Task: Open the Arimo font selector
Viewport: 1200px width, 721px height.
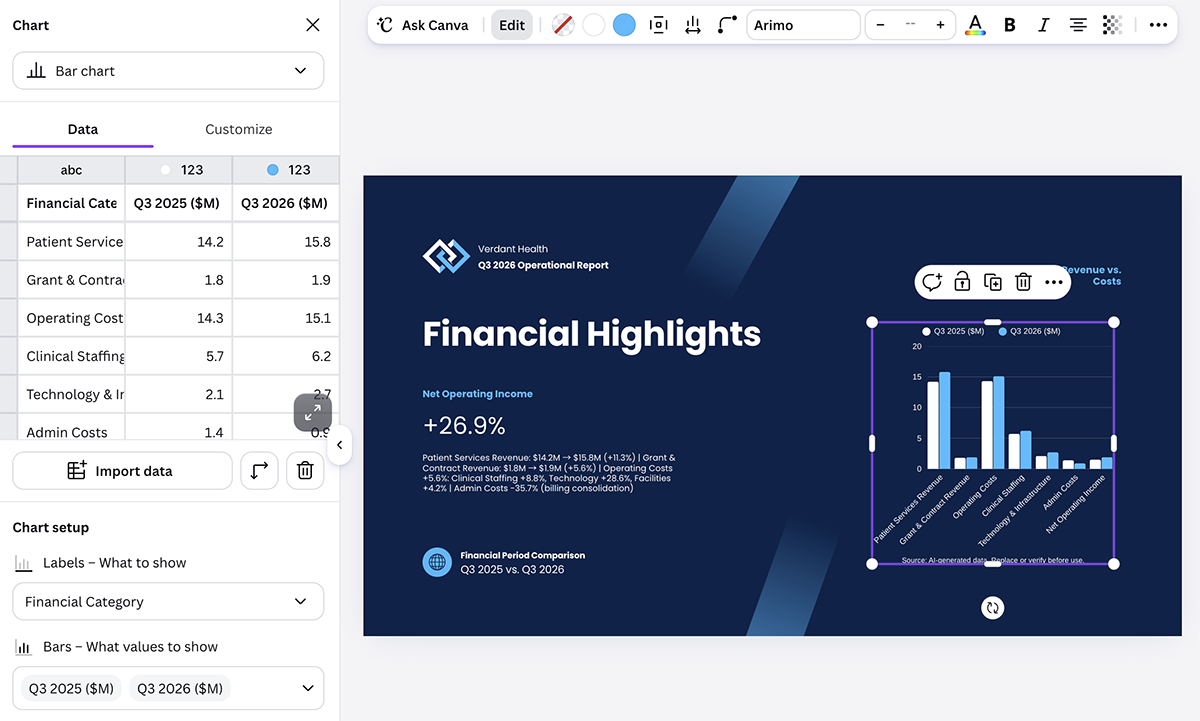Action: pos(803,25)
